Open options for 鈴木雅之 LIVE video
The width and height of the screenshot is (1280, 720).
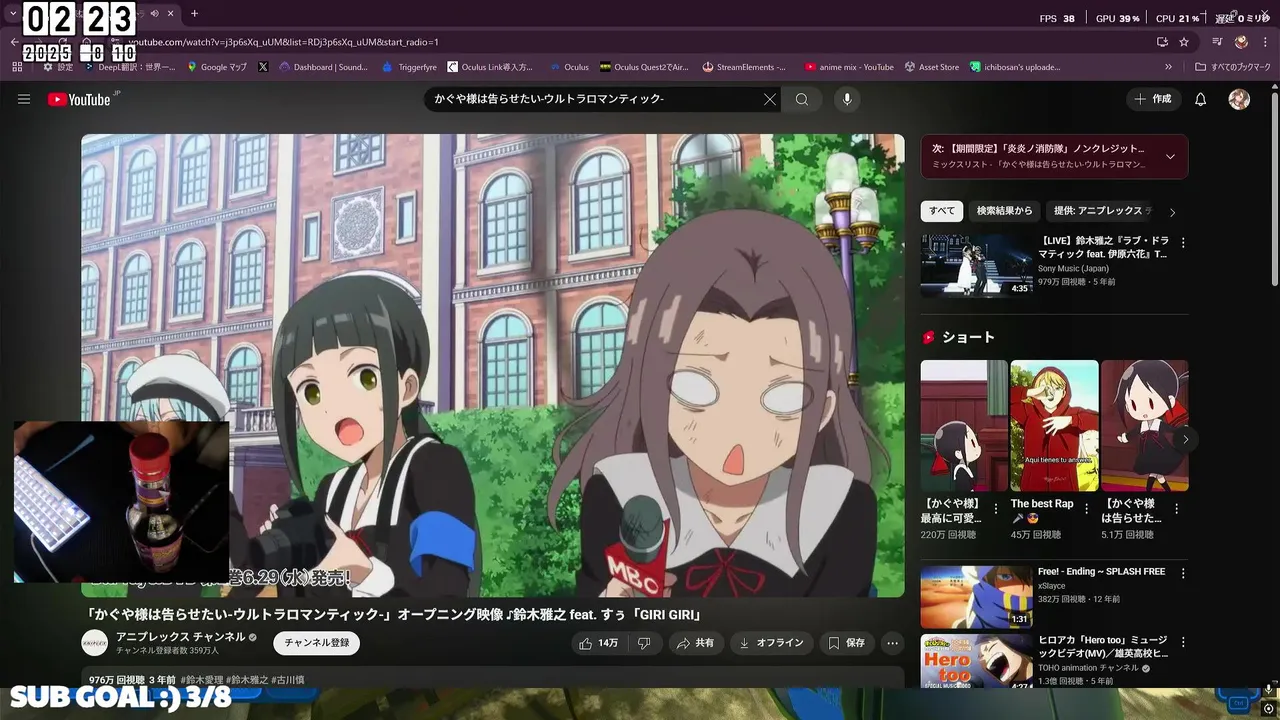(1183, 243)
